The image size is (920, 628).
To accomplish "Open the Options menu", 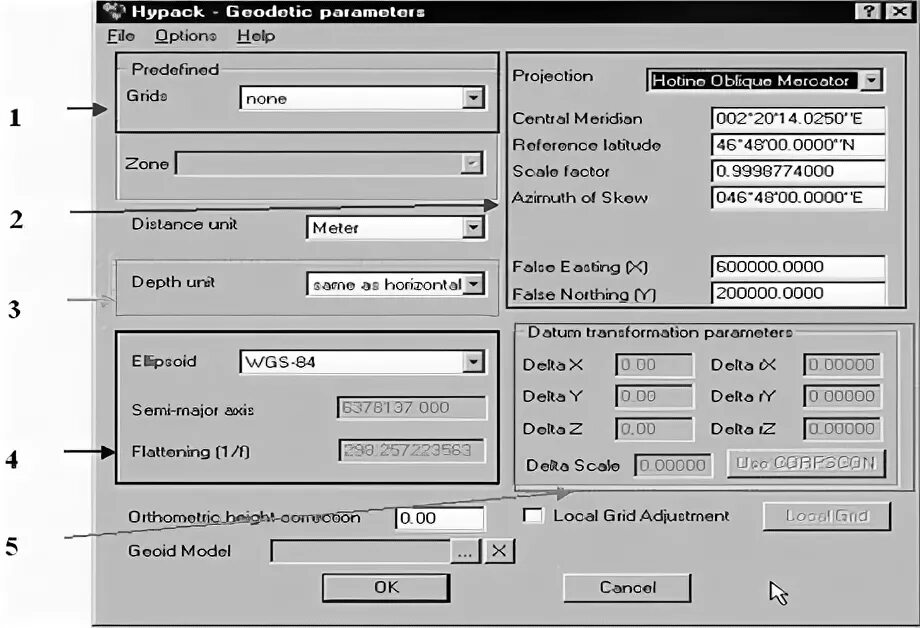I will click(x=185, y=36).
